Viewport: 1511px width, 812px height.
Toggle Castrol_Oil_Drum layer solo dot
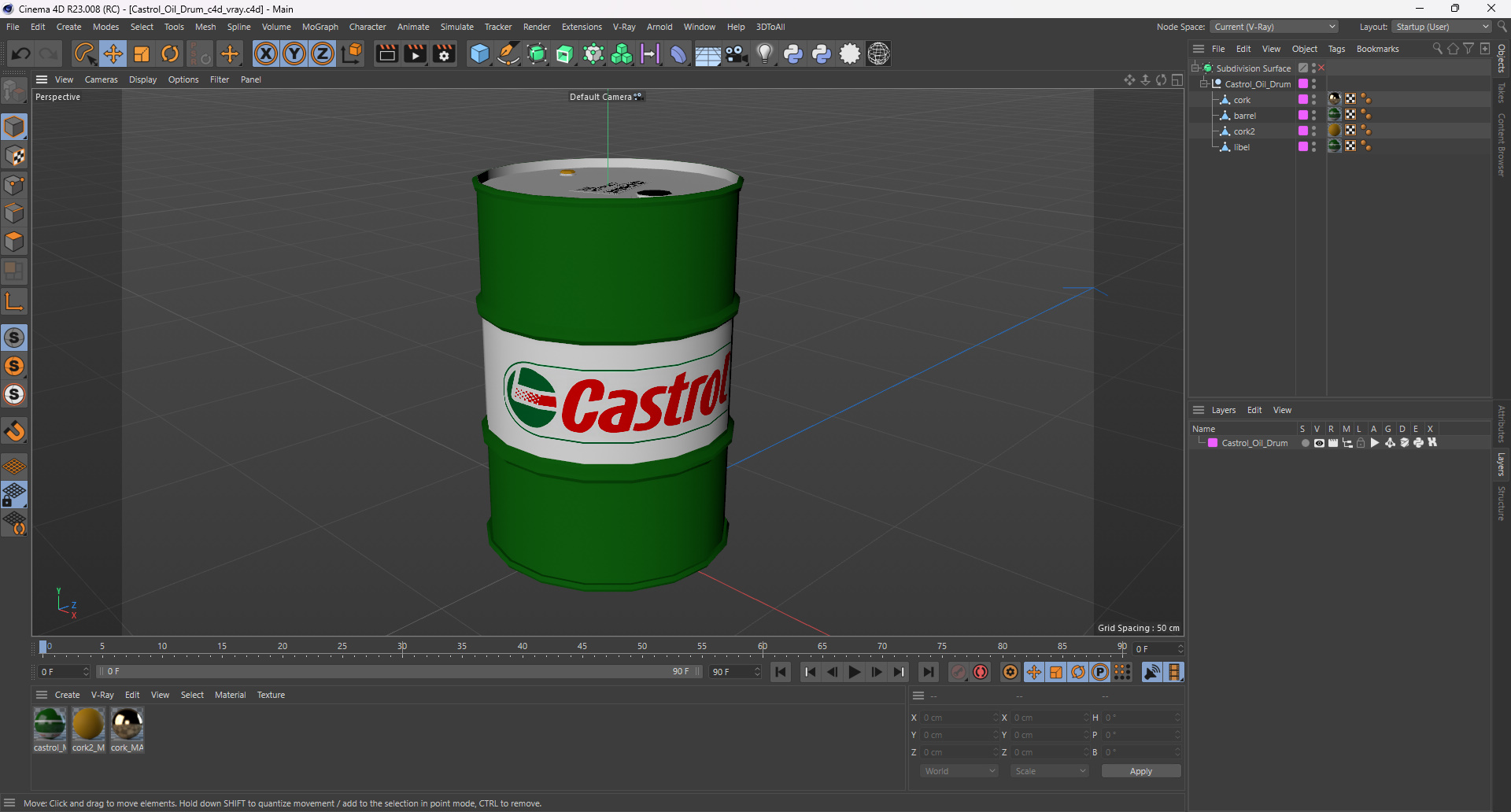pyautogui.click(x=1305, y=443)
